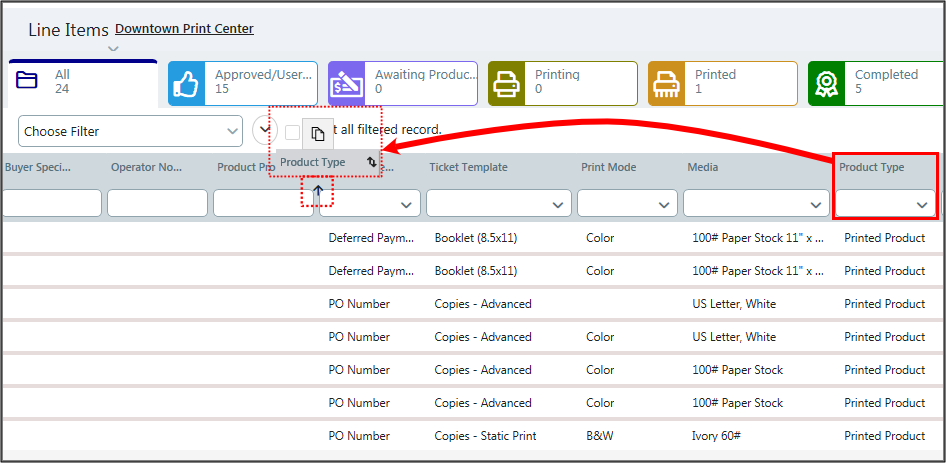Select the All tab folder icon
This screenshot has height=463, width=946.
[x=27, y=82]
